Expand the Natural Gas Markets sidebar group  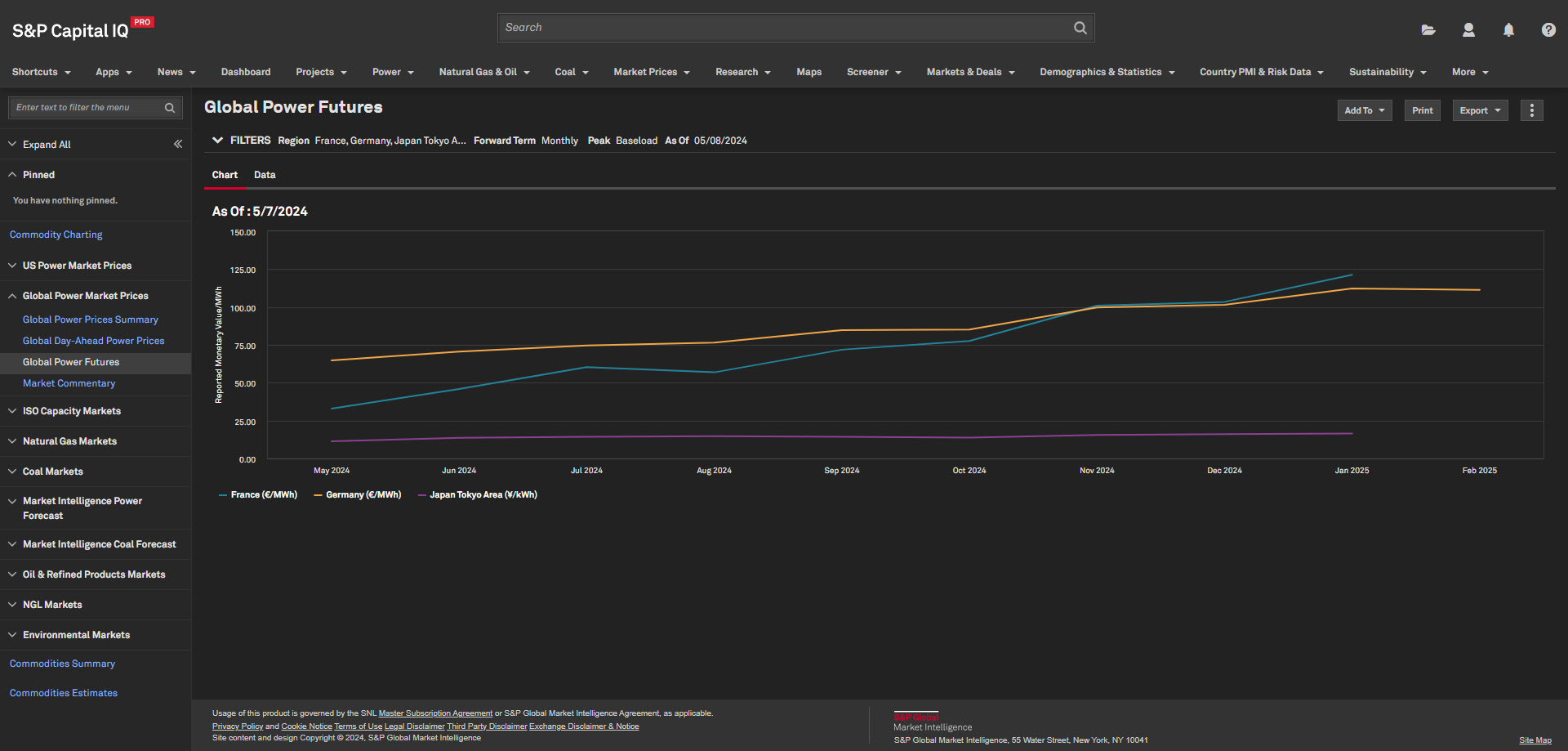pyautogui.click(x=69, y=441)
